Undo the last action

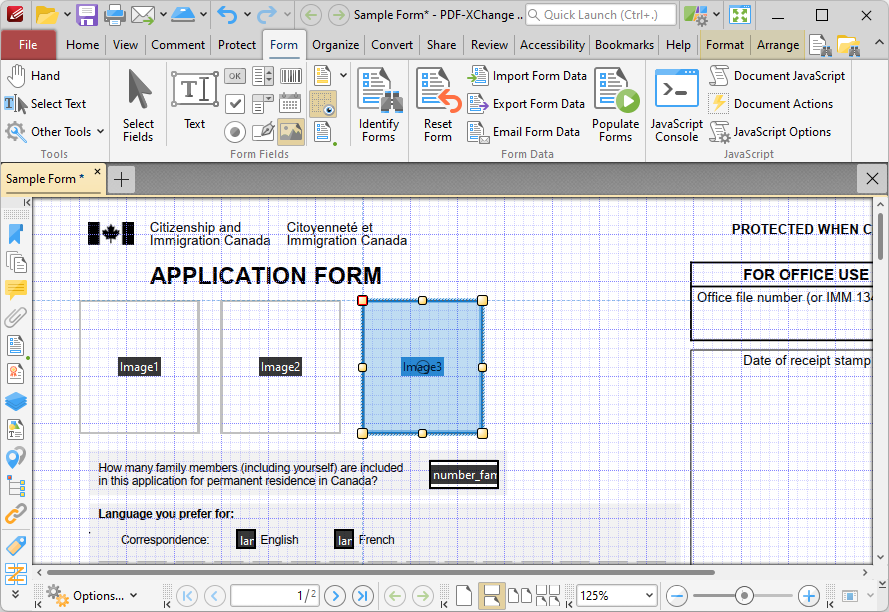(x=227, y=15)
